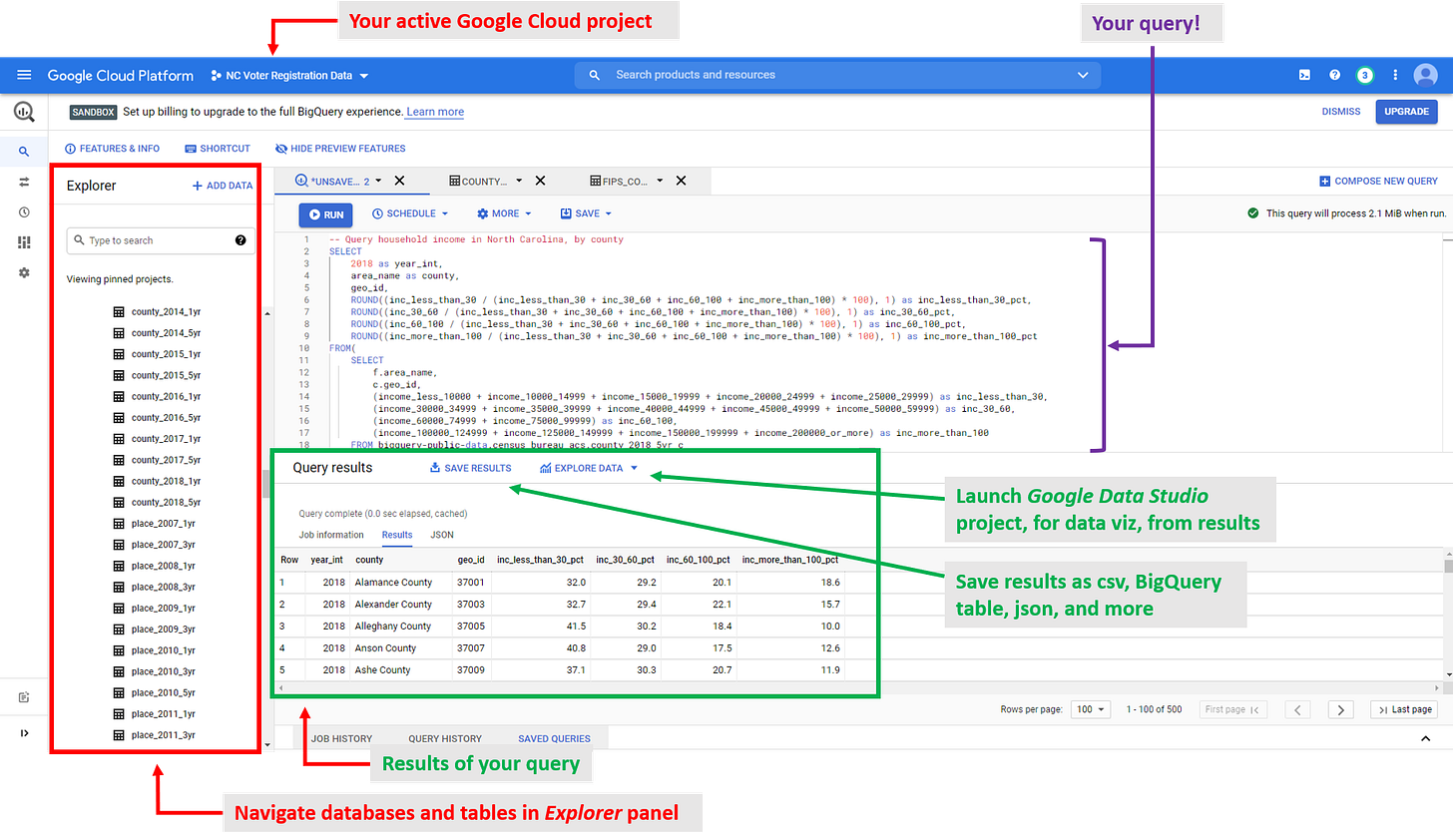The height and width of the screenshot is (840, 1453).
Task: Activate Cloud Shell icon in header
Action: pos(1304,75)
